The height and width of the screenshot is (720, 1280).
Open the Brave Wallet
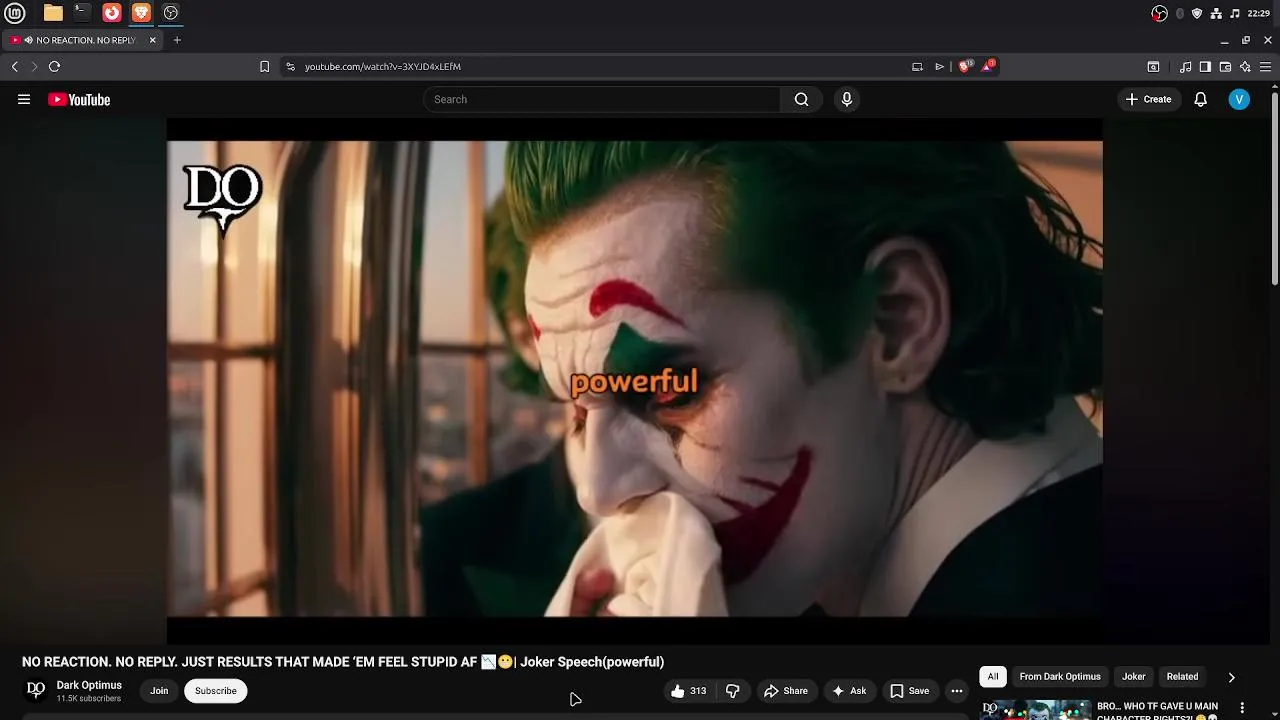click(x=1225, y=67)
